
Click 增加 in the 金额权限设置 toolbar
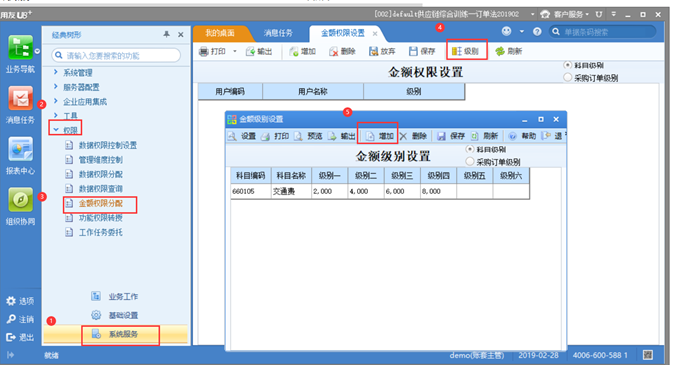[x=303, y=52]
